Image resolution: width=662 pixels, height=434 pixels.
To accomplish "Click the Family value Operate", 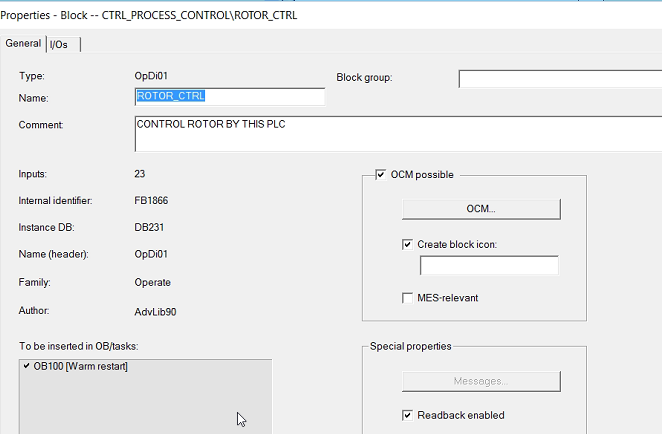I will point(153,283).
